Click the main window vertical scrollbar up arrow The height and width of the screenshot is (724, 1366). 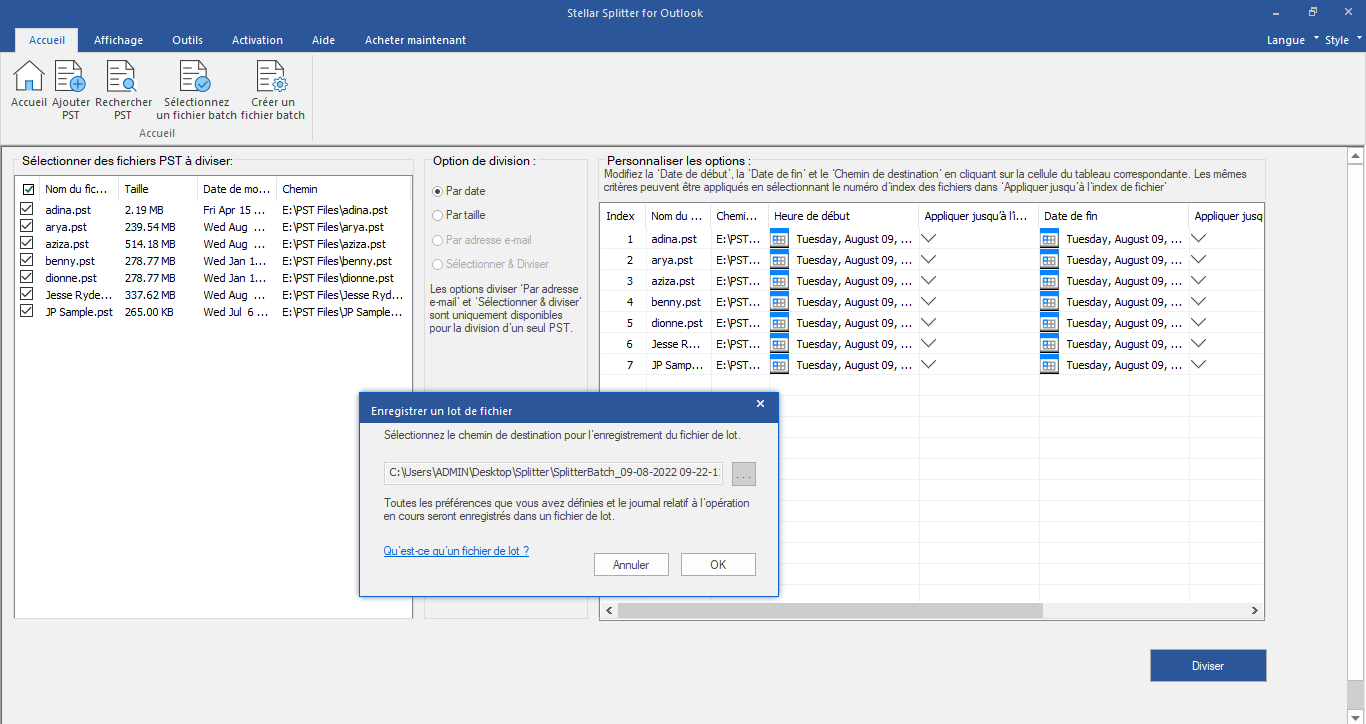click(1356, 155)
